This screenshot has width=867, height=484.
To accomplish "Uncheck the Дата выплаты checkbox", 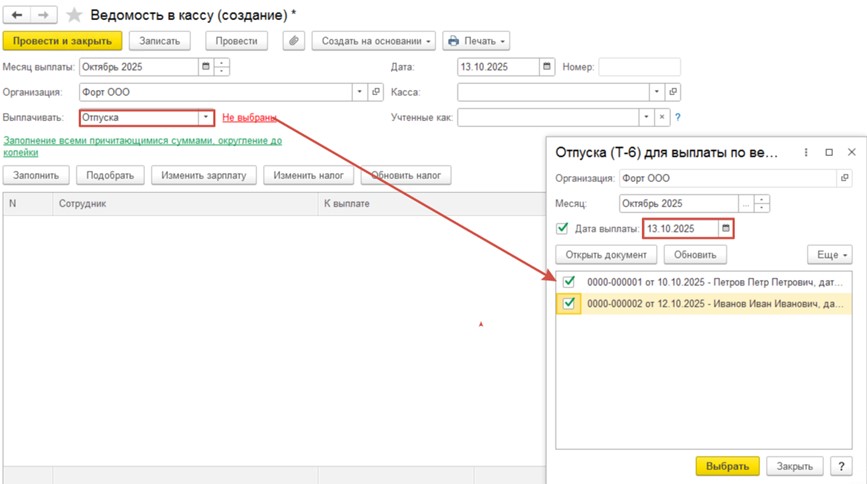I will [562, 229].
